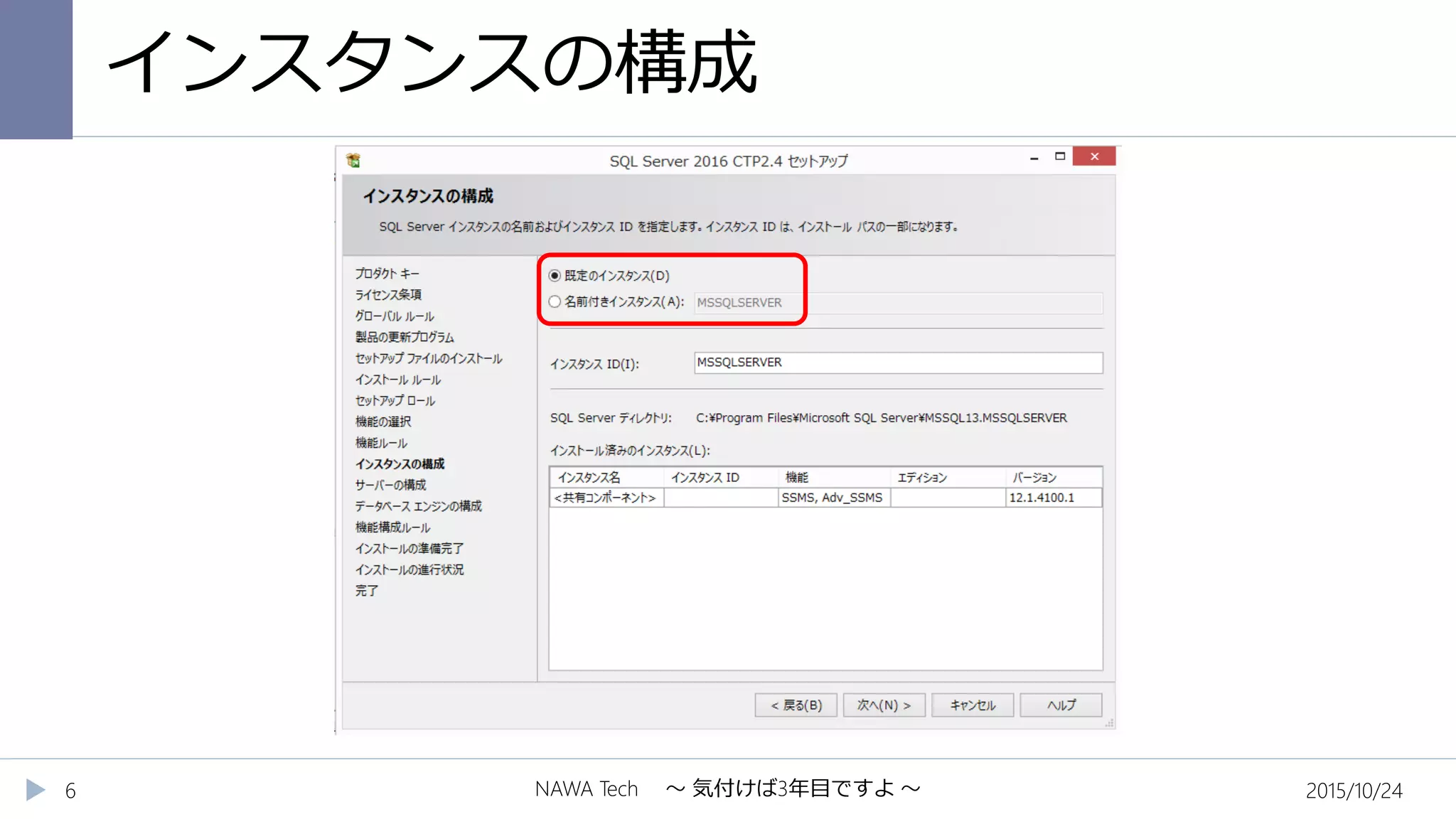Click the SQL Server setup title bar icon
The image size is (1456, 819).
353,160
